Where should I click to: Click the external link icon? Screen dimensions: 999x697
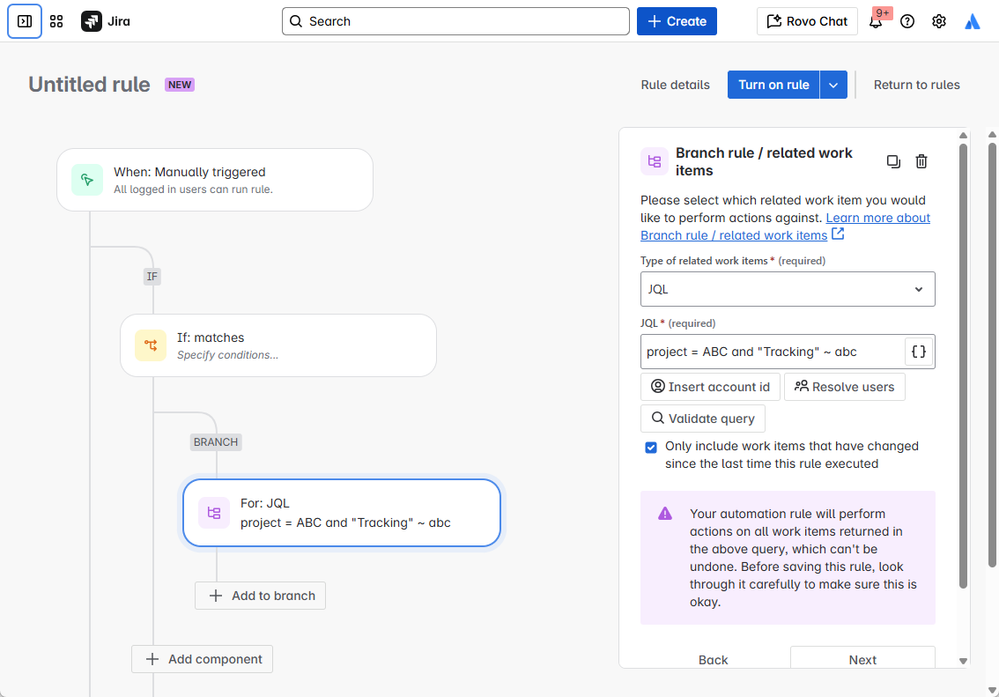click(838, 234)
